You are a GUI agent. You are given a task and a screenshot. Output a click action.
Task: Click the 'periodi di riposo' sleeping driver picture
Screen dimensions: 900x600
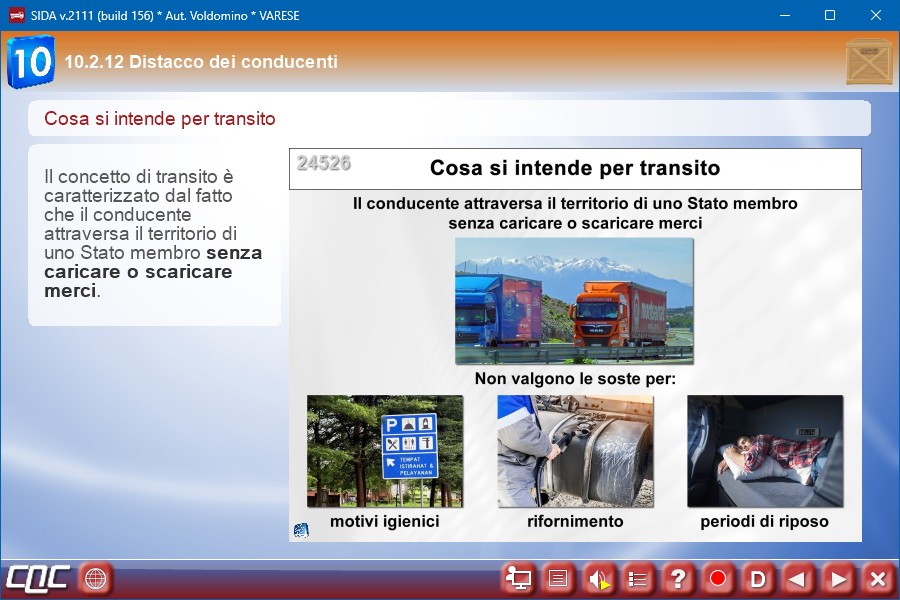(765, 451)
